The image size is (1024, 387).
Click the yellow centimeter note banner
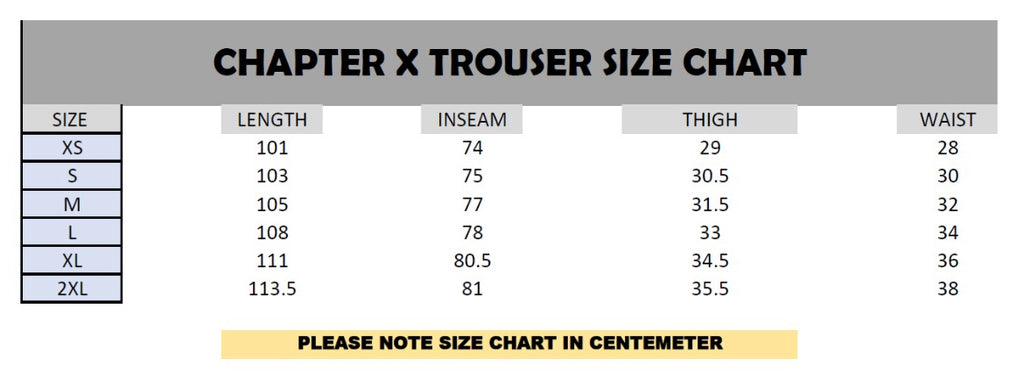click(x=509, y=344)
